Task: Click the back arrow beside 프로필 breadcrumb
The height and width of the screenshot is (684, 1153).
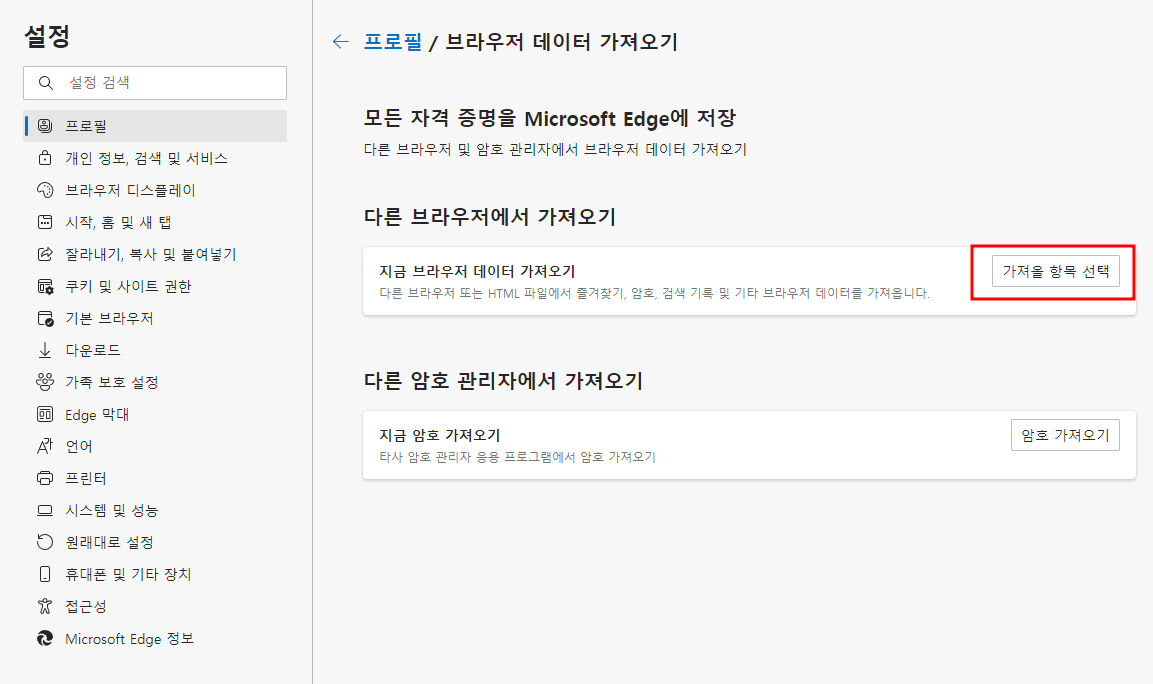Action: 340,42
